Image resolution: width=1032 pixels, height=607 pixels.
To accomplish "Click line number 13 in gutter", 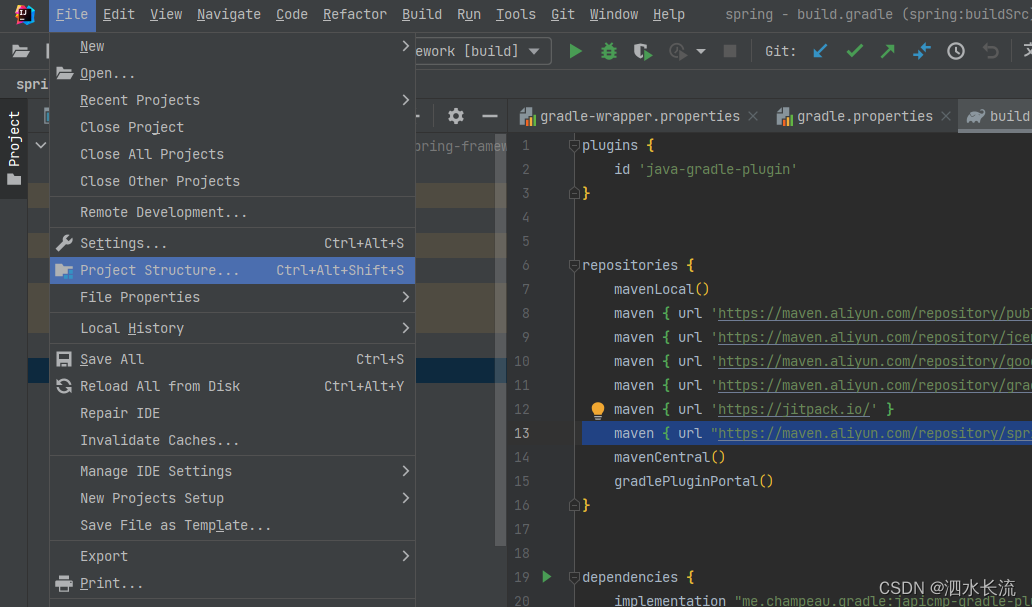I will click(x=521, y=433).
